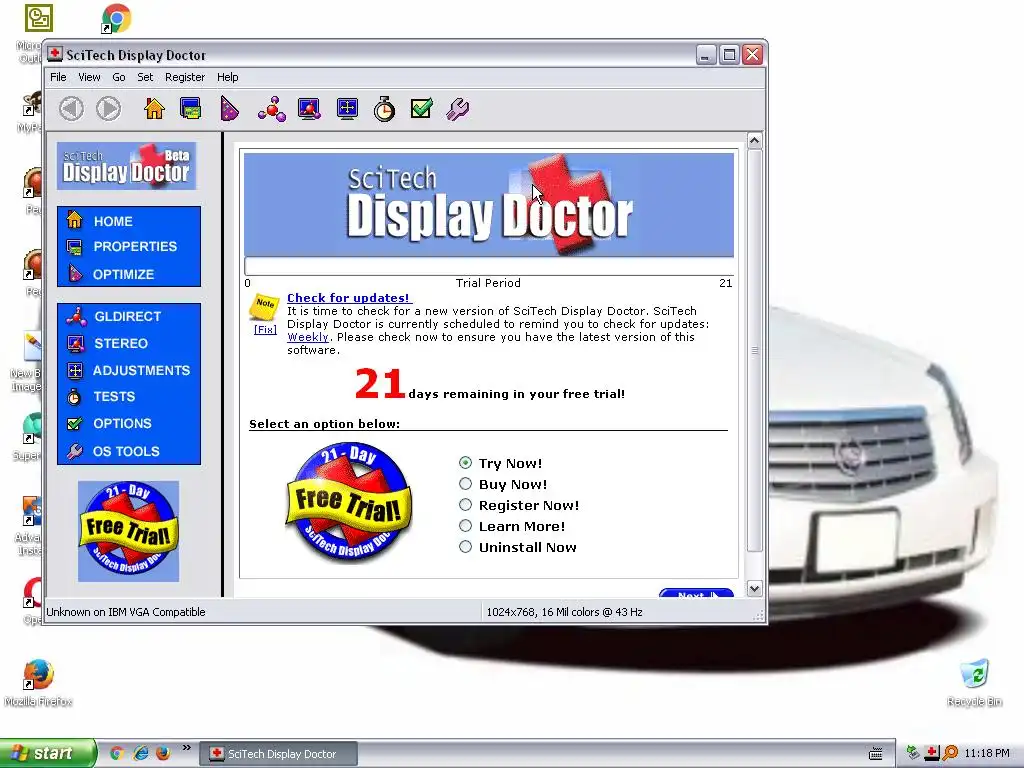Open the View menu

89,77
